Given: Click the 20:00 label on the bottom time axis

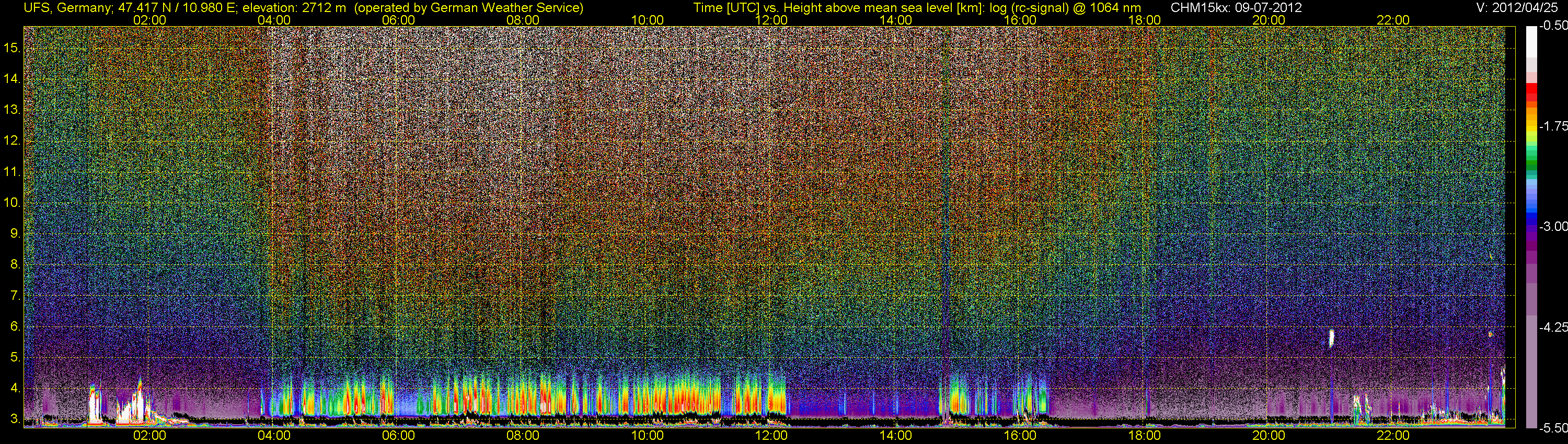Looking at the screenshot, I should tap(1269, 436).
